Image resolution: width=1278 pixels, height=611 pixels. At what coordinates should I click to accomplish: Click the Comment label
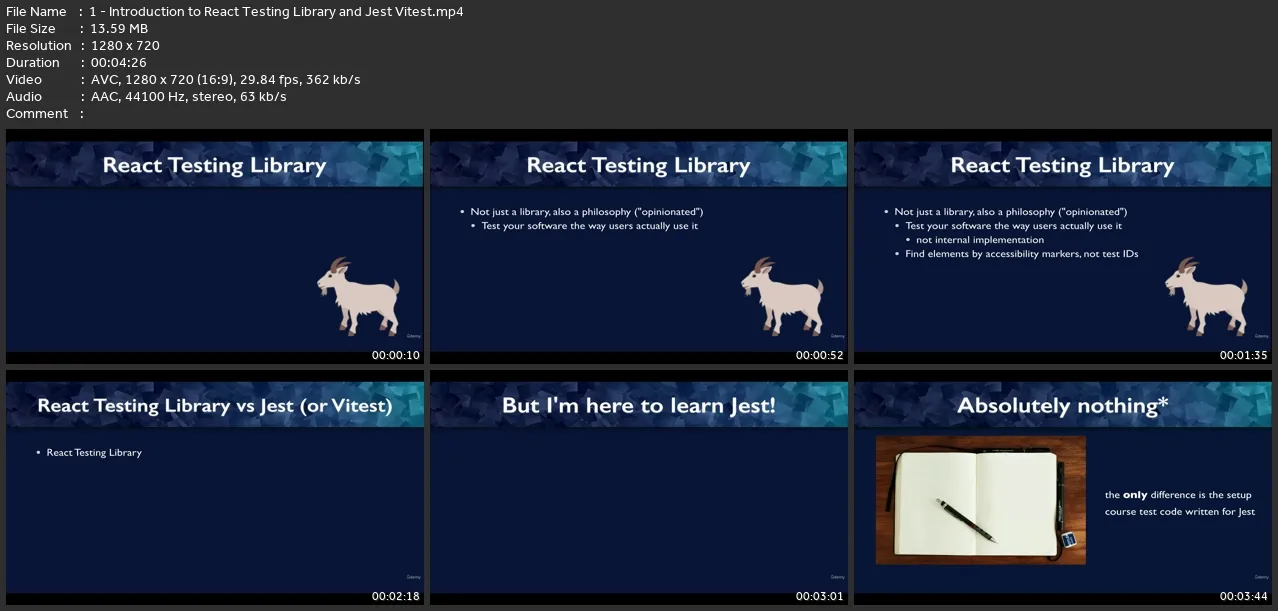tap(37, 114)
